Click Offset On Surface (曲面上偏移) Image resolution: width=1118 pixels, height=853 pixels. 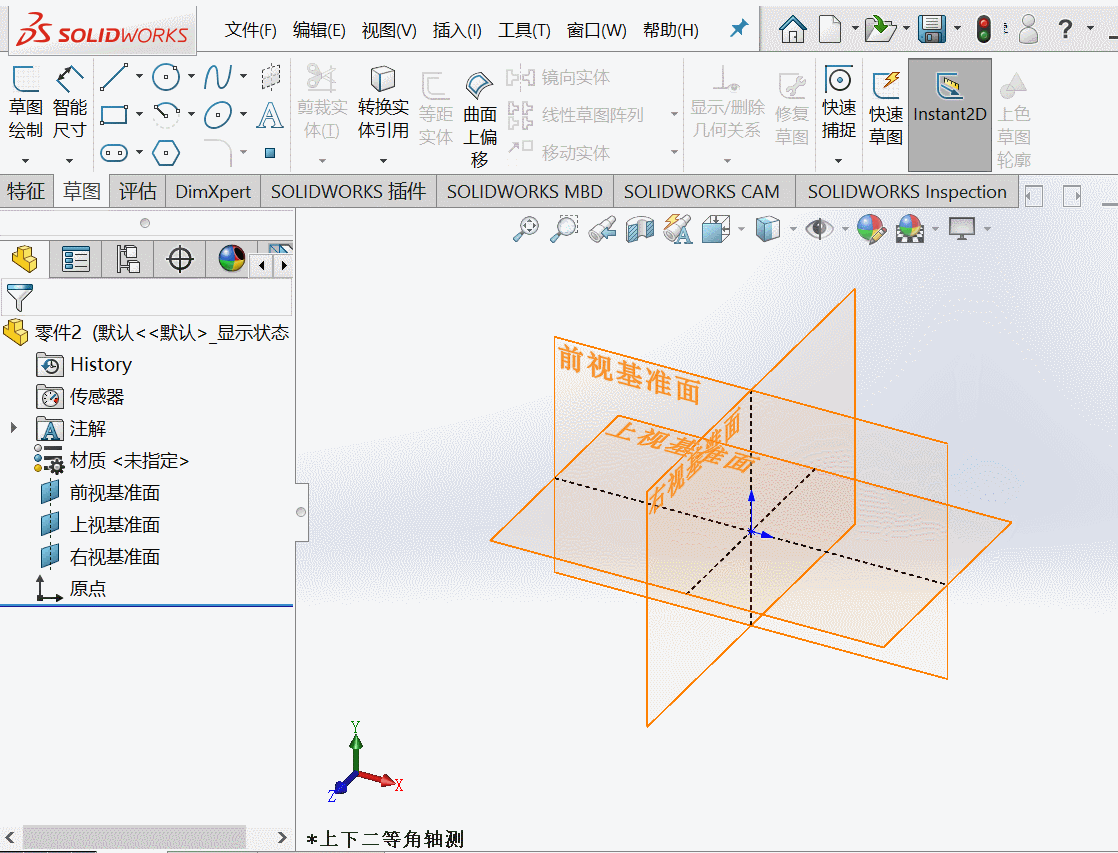point(480,119)
